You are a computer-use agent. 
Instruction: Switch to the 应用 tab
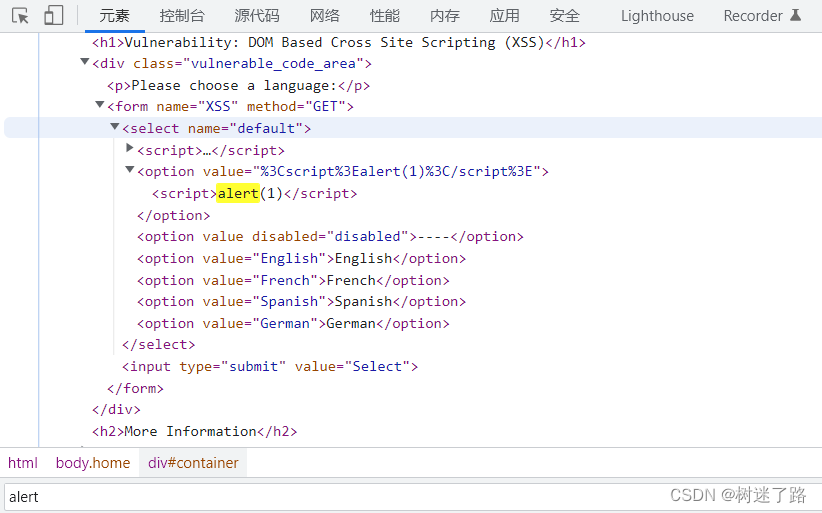pyautogui.click(x=504, y=16)
